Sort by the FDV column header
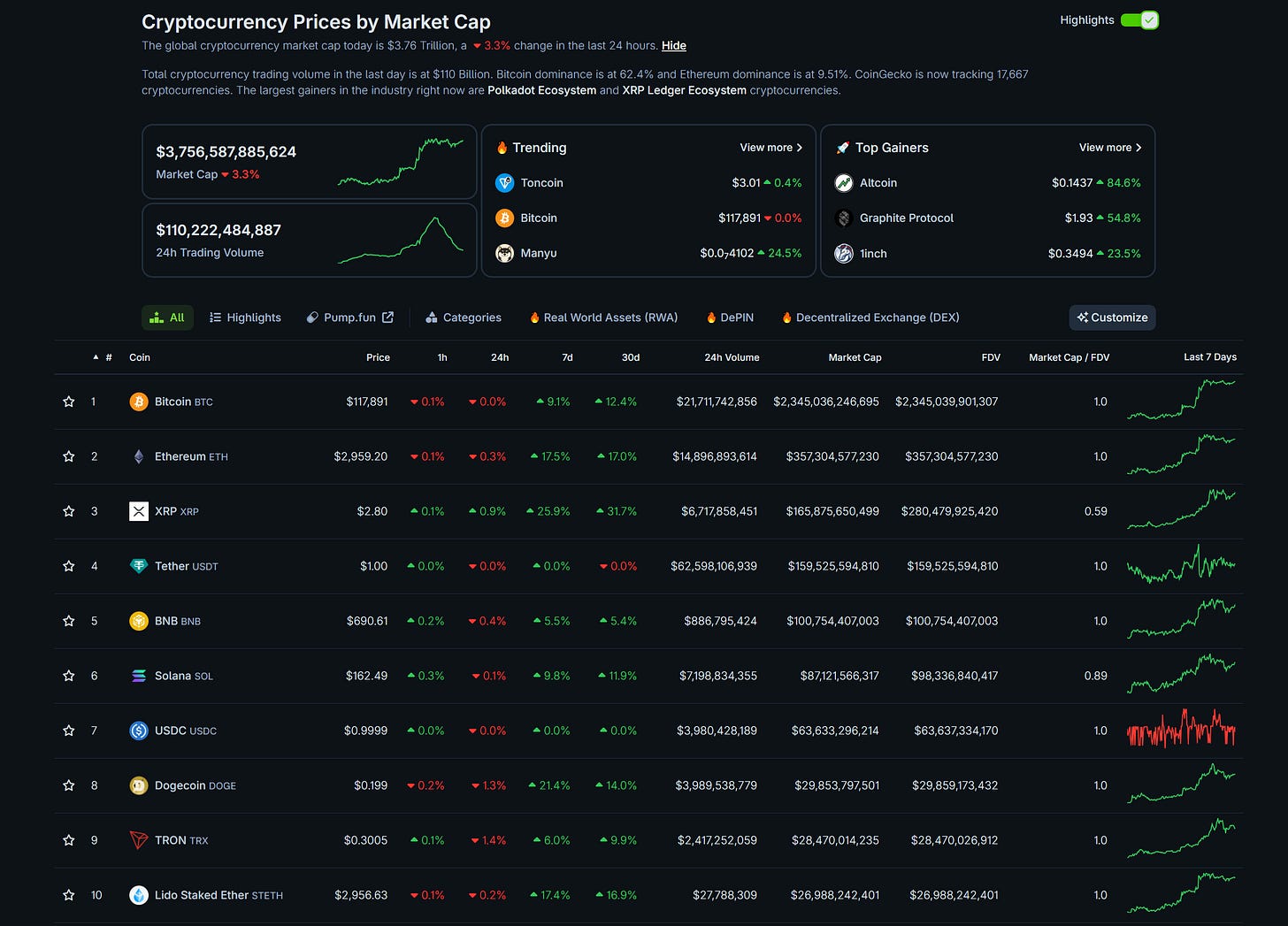 [991, 357]
